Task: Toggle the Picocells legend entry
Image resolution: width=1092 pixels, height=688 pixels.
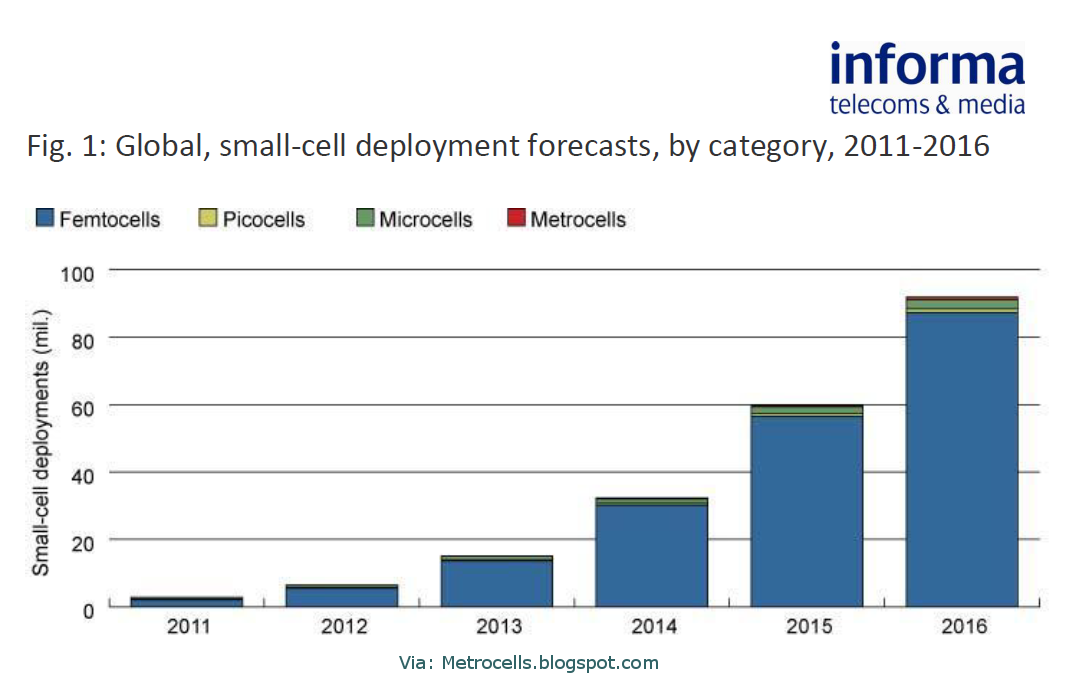Action: tap(253, 218)
